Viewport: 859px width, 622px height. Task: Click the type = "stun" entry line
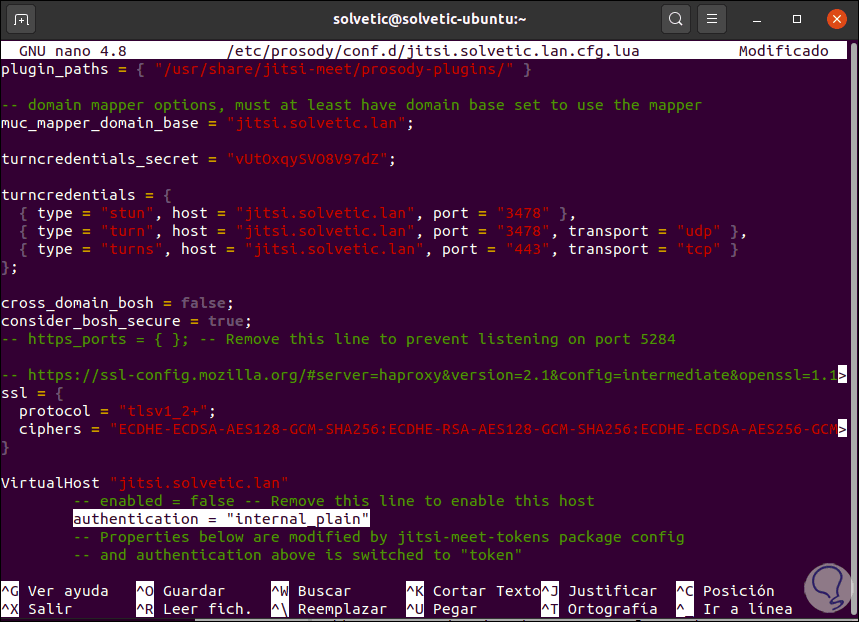click(x=297, y=213)
